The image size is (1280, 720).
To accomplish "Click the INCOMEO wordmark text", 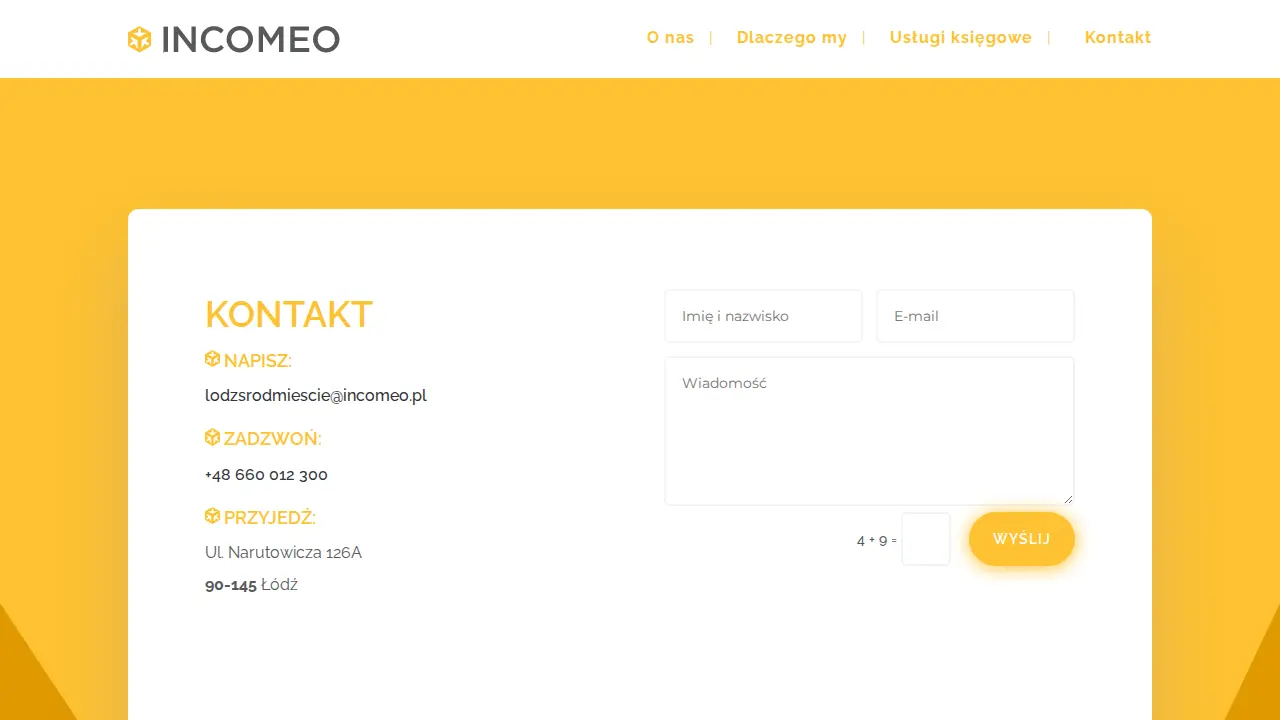I will click(250, 40).
